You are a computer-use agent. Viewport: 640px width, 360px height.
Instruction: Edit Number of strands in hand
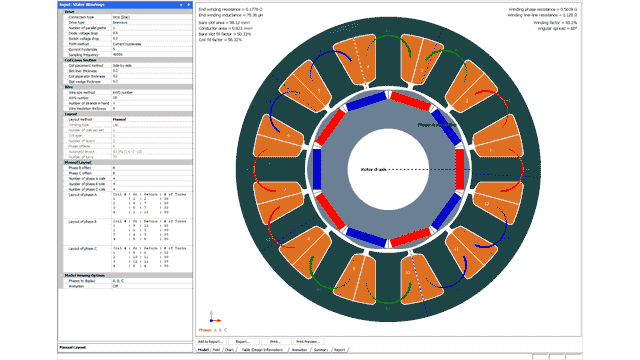pyautogui.click(x=151, y=103)
